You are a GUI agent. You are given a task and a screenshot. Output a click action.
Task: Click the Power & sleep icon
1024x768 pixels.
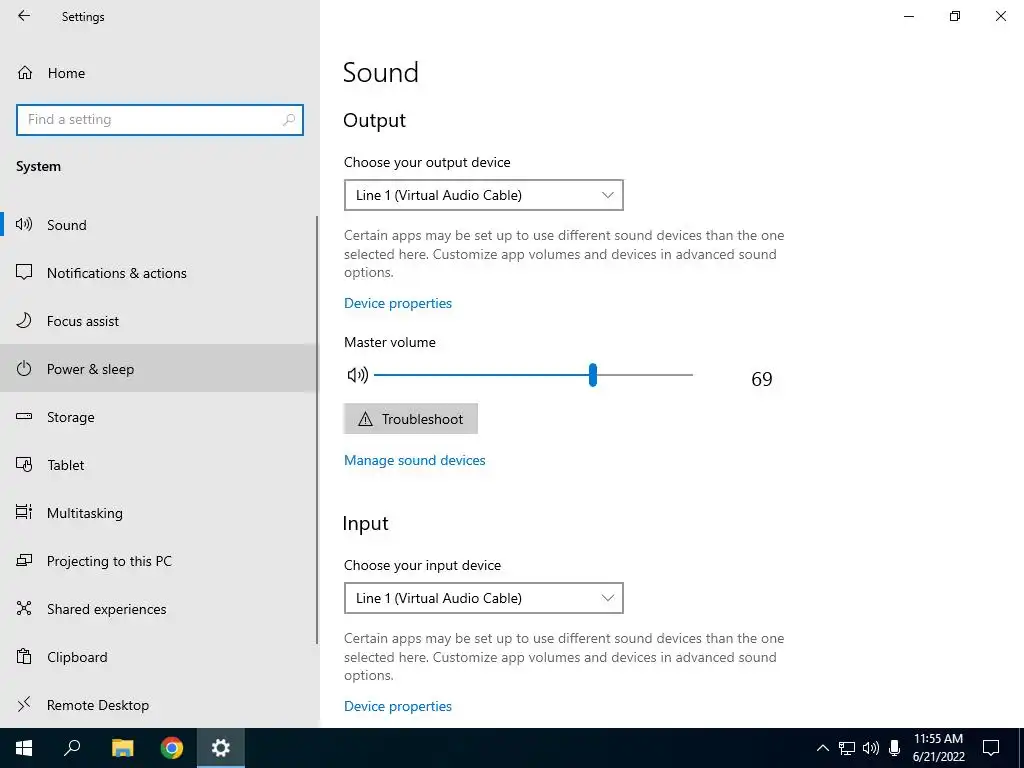tap(24, 368)
